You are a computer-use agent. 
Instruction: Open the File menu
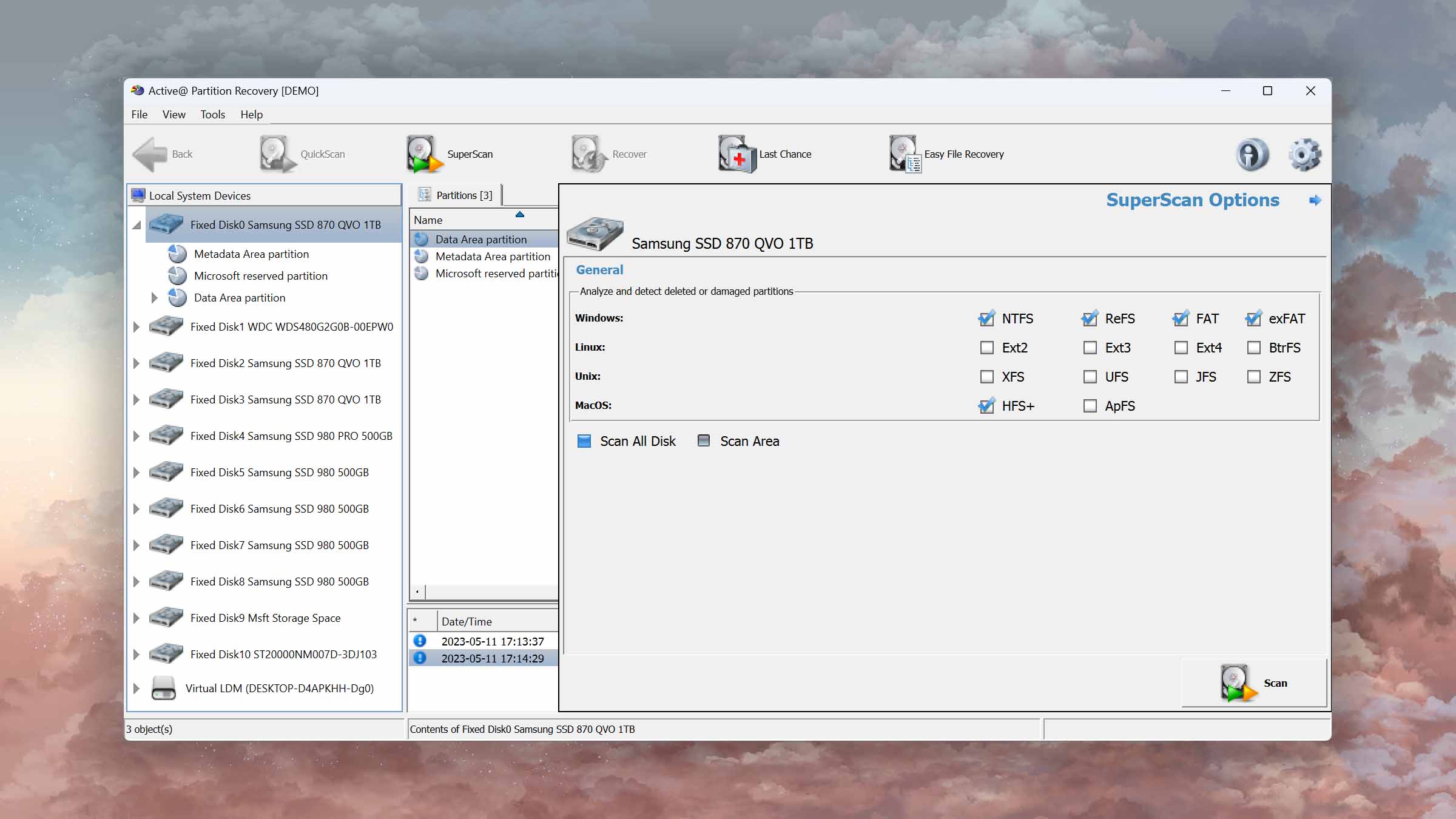(x=140, y=114)
